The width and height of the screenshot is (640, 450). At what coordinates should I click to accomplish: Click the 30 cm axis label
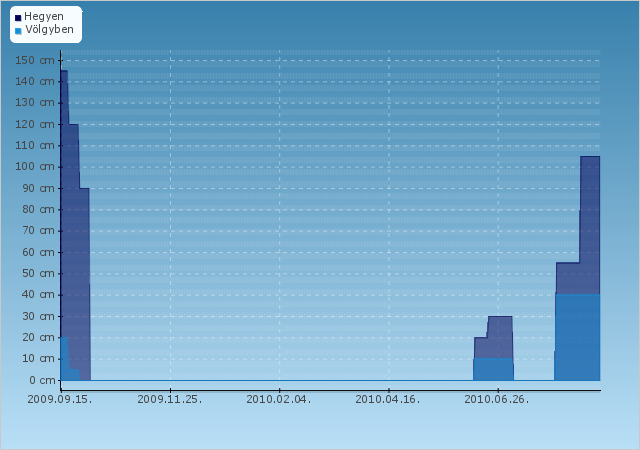(38, 316)
